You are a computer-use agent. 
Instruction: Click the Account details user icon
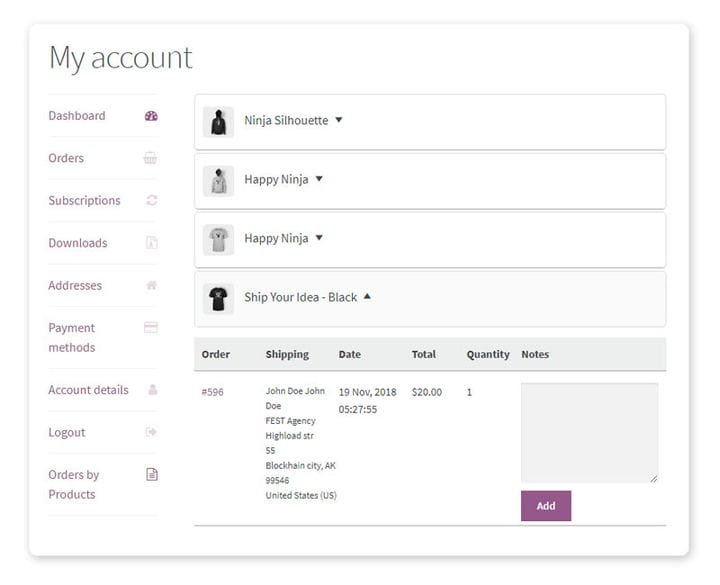(152, 389)
